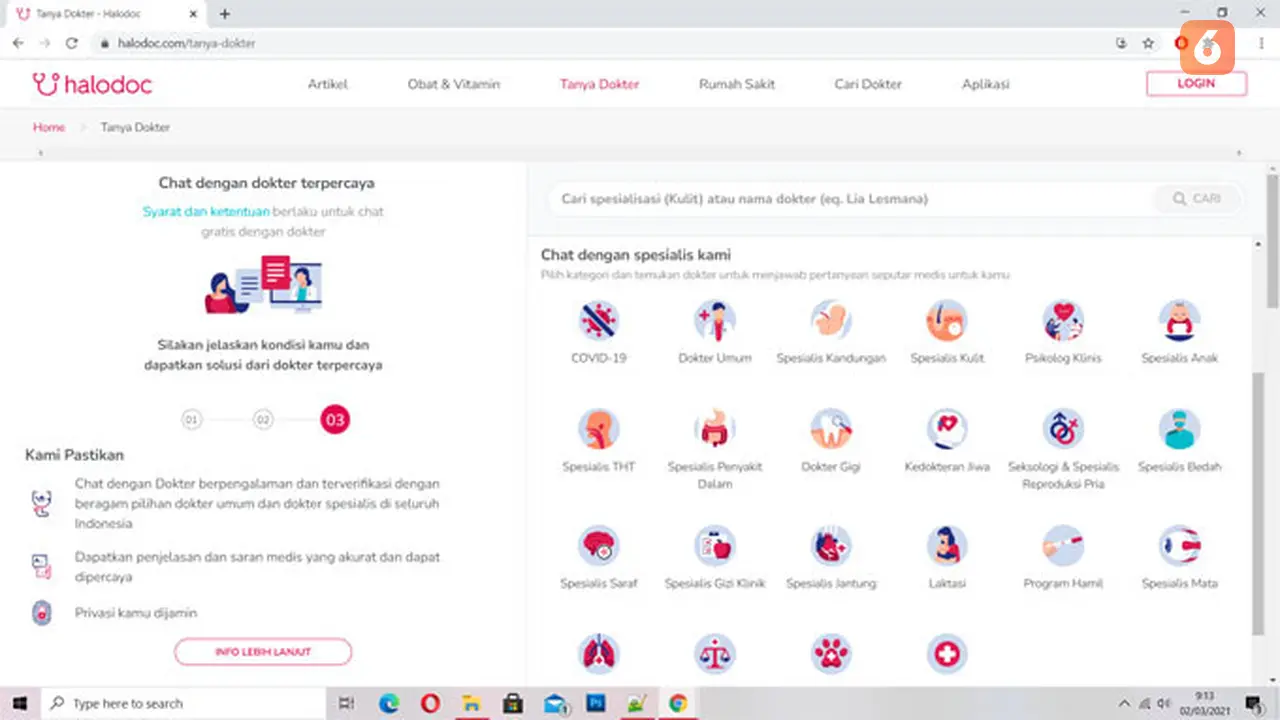Bookmark this page with the star icon
Viewport: 1280px width, 720px height.
(1148, 43)
